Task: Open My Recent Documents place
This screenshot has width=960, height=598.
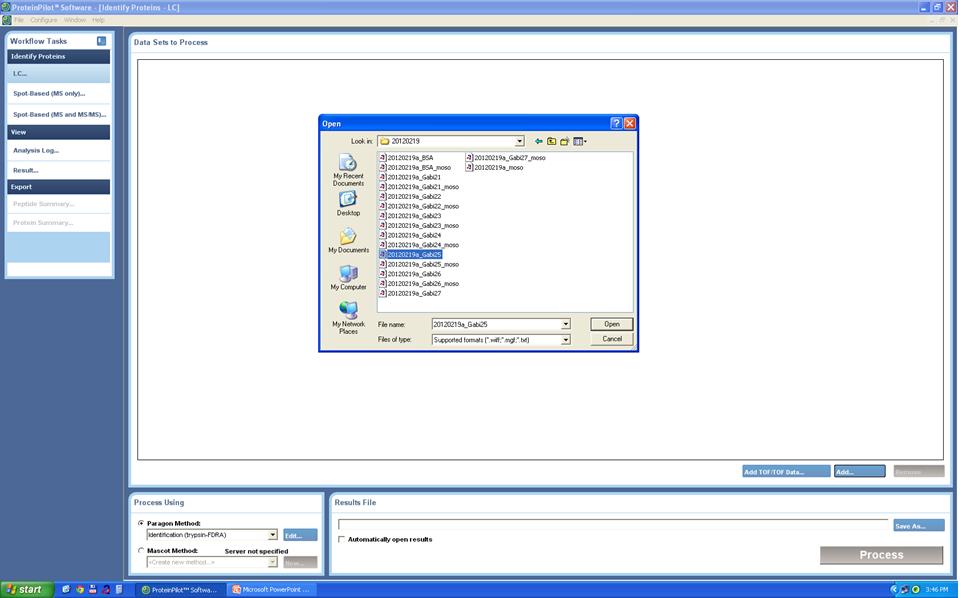Action: click(x=348, y=170)
